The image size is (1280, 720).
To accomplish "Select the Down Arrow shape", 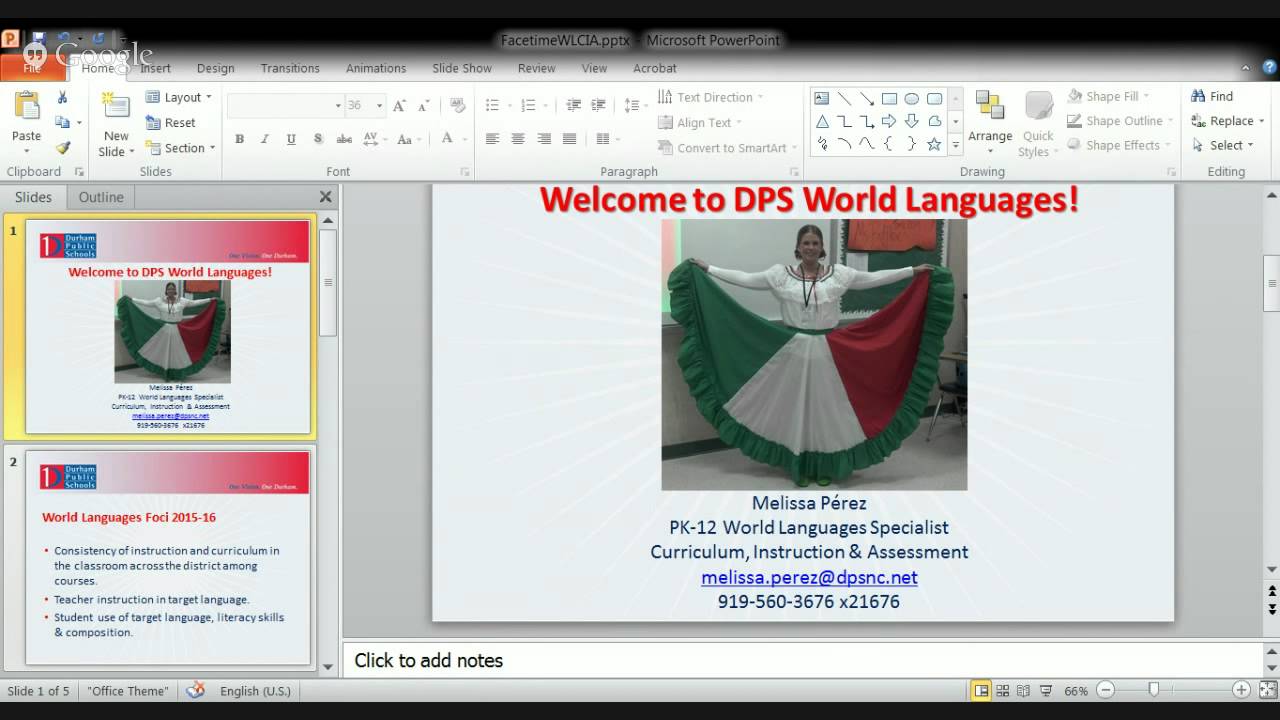I will (x=912, y=121).
